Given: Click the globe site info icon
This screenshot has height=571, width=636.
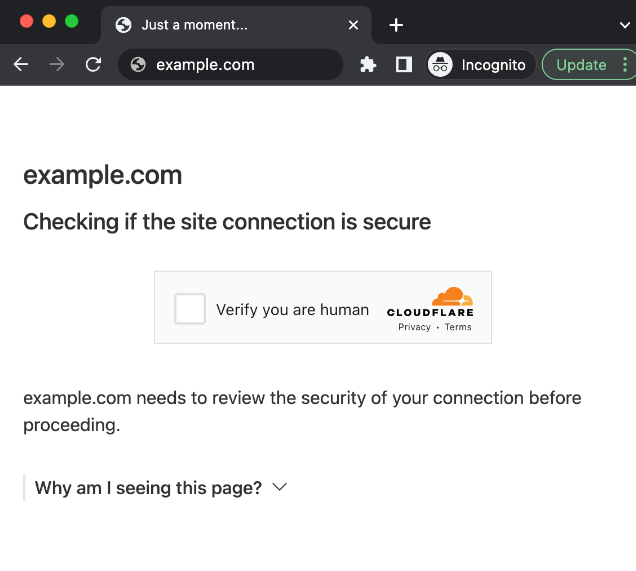Looking at the screenshot, I should [138, 65].
